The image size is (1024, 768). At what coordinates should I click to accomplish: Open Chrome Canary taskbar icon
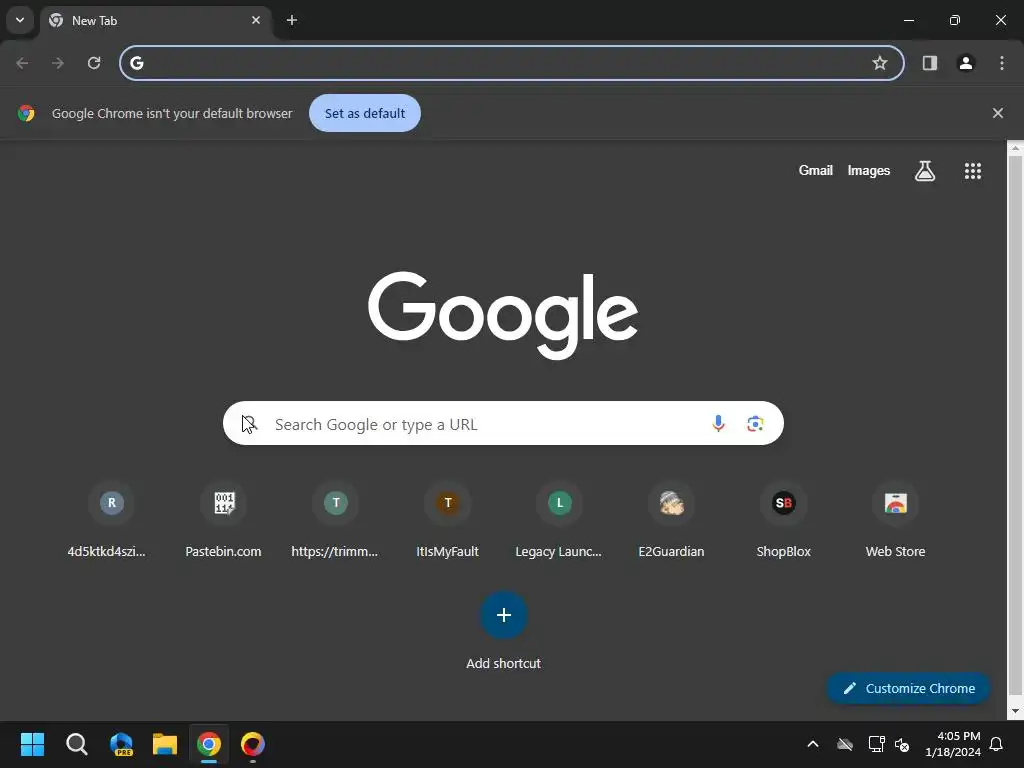253,744
